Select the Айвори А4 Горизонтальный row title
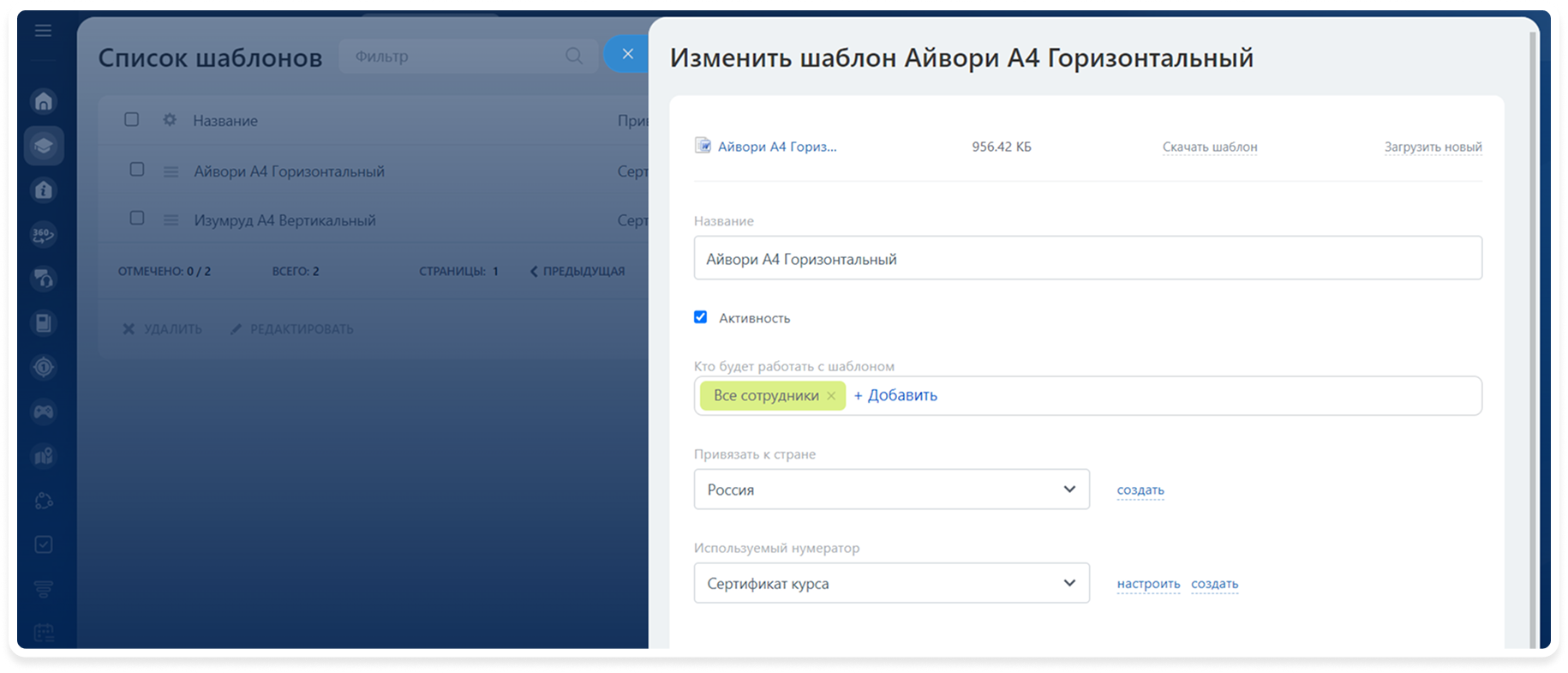Viewport: 1568px width, 673px height. (289, 171)
